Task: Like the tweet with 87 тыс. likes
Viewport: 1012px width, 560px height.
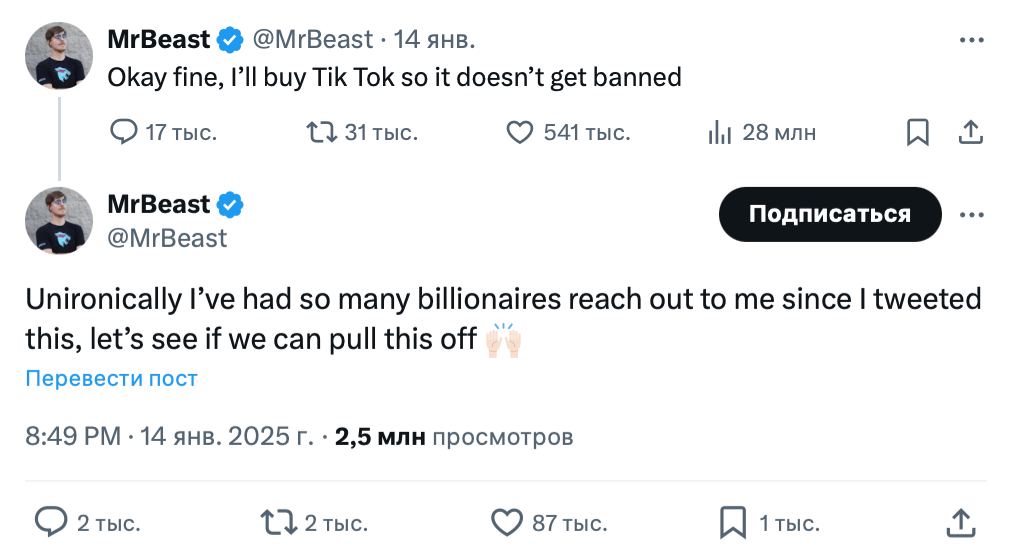Action: [508, 521]
